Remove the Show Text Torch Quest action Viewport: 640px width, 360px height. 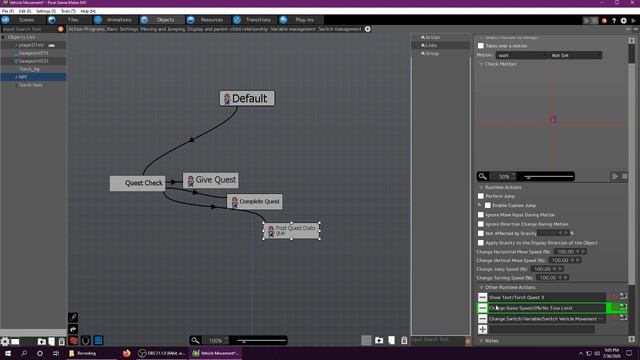[x=482, y=297]
